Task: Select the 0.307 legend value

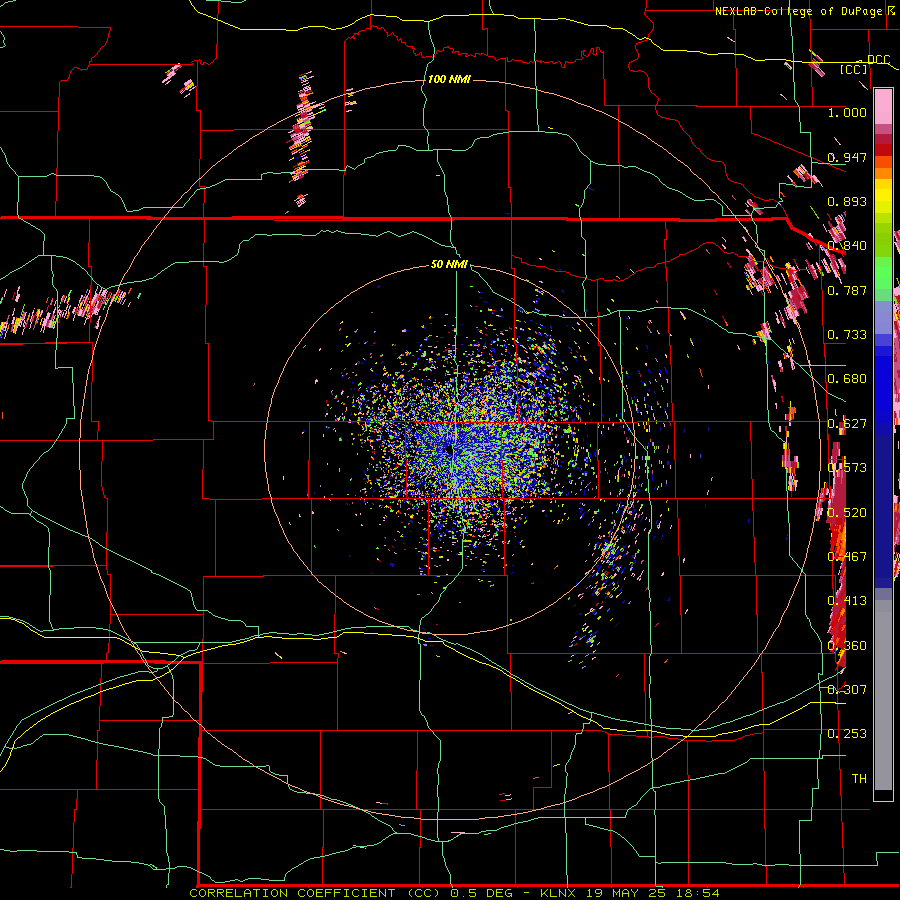Action: click(x=847, y=689)
